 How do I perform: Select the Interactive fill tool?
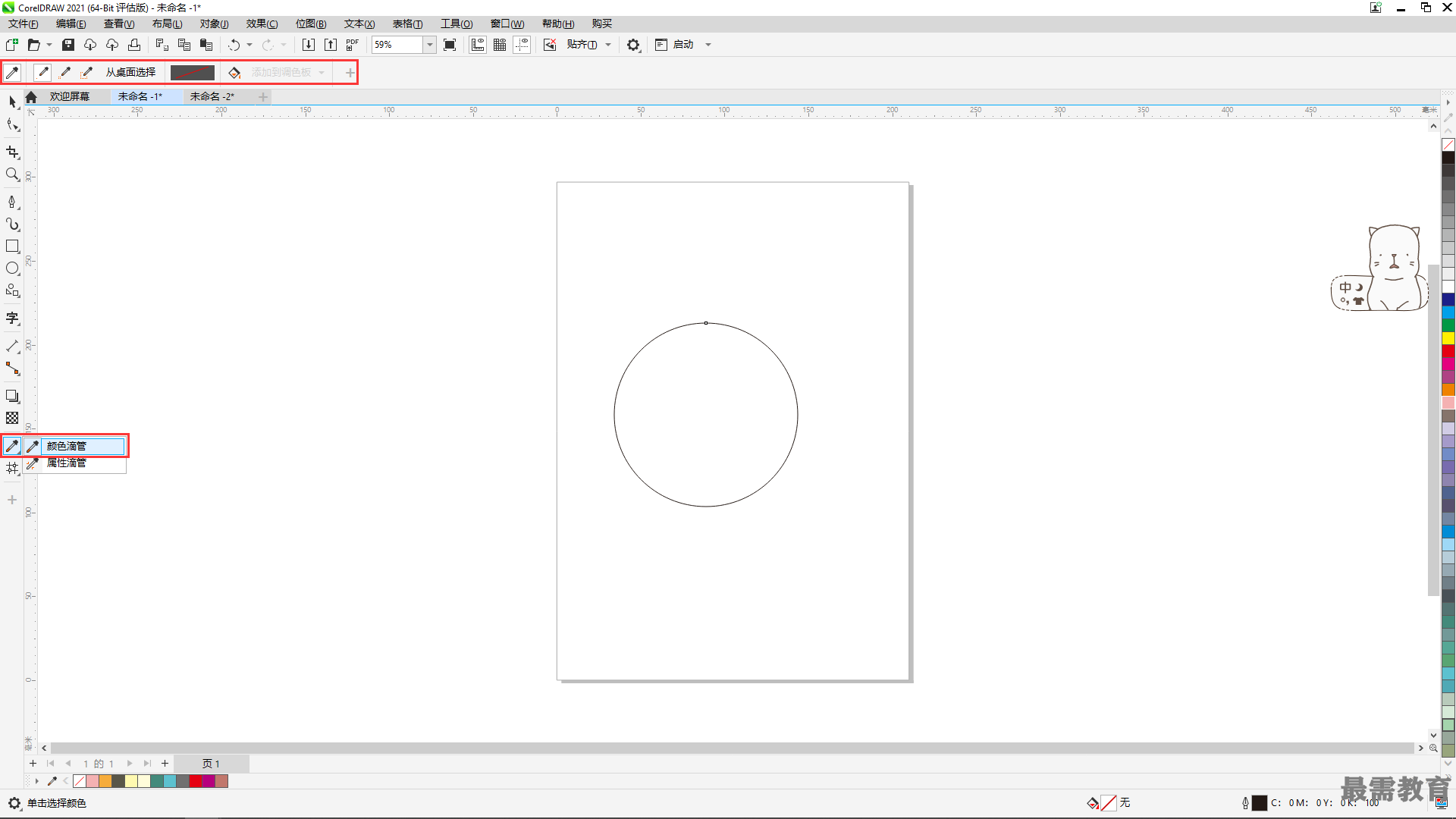tap(12, 468)
